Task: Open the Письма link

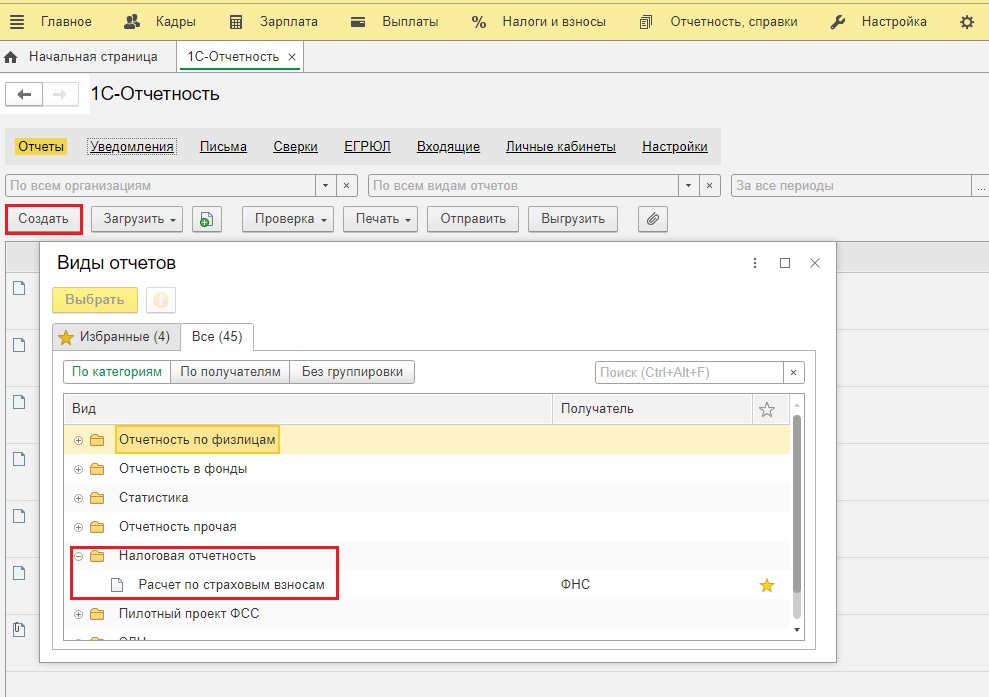Action: tap(223, 147)
